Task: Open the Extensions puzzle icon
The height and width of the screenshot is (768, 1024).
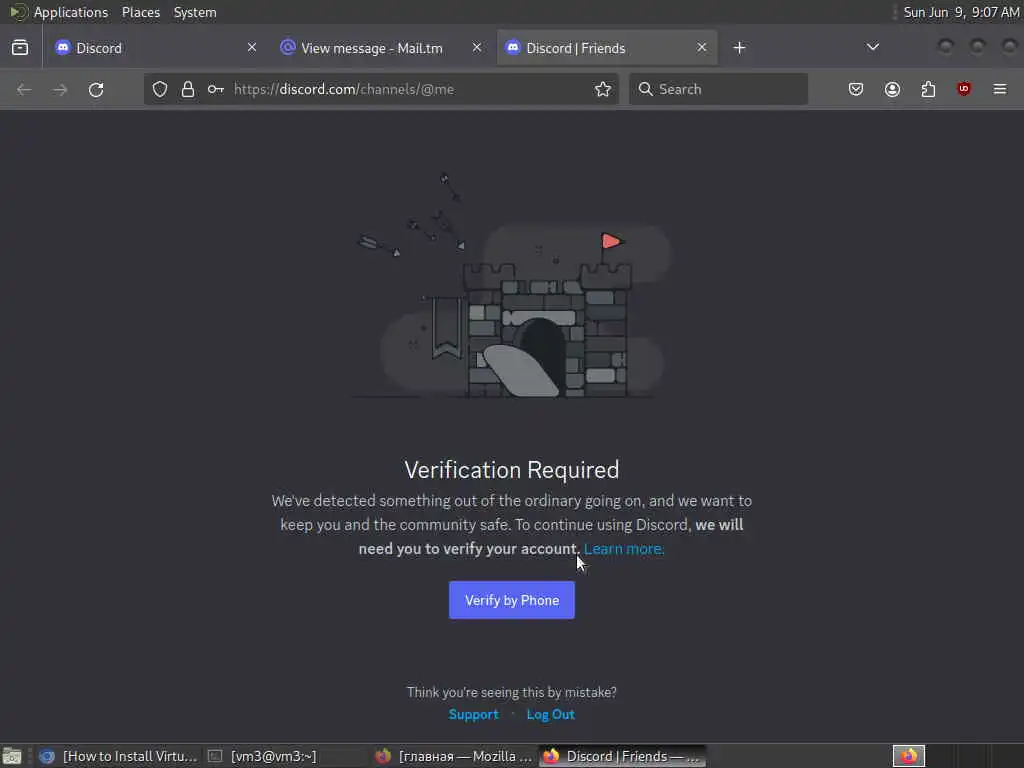Action: point(928,89)
